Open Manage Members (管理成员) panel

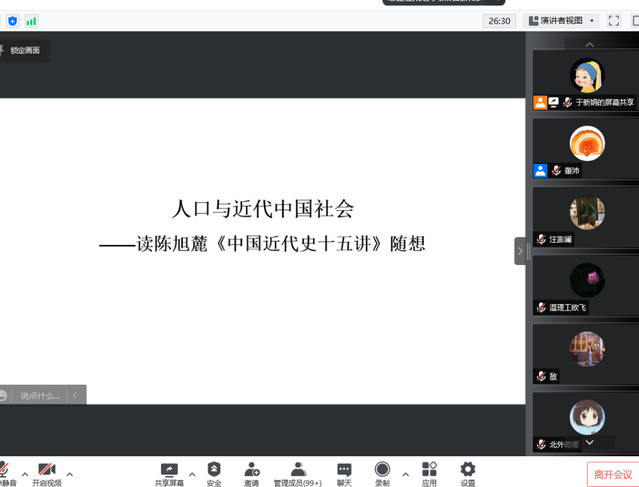(298, 470)
